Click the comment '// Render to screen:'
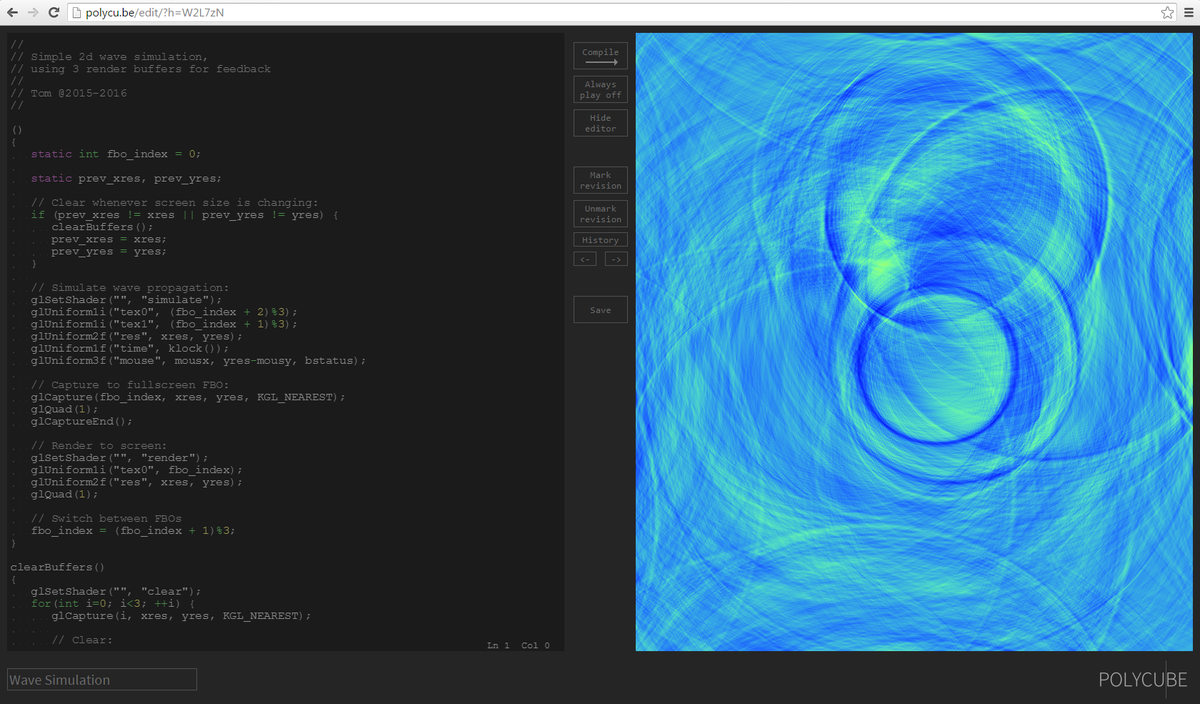This screenshot has height=704, width=1200. 99,446
